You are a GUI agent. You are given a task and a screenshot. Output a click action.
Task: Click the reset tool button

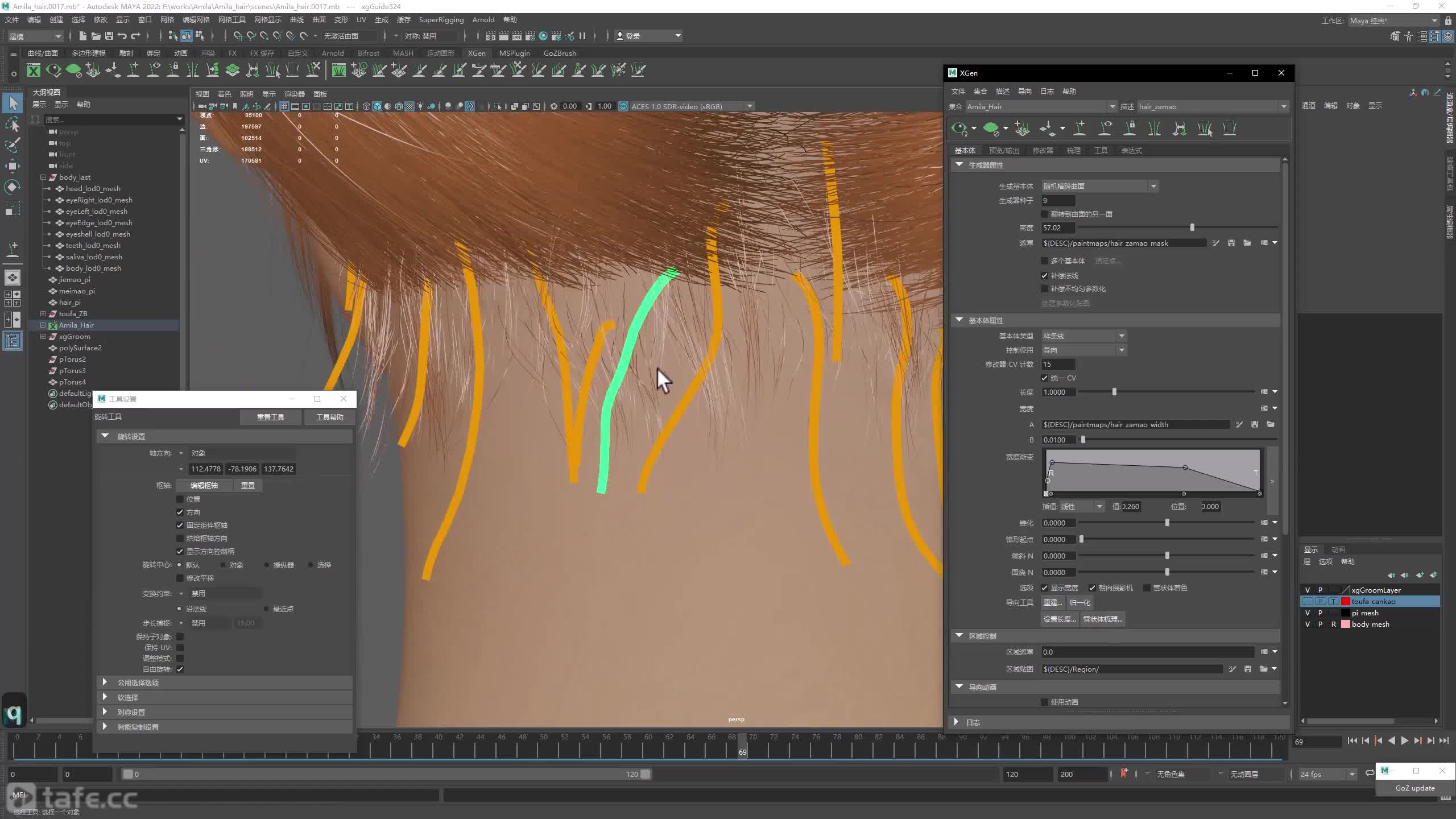tap(270, 417)
